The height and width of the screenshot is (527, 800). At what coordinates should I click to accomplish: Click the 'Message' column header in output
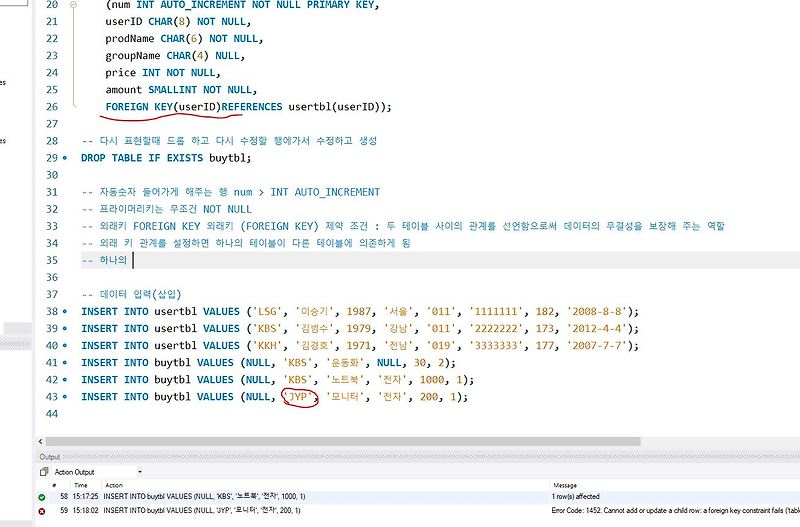[x=565, y=485]
